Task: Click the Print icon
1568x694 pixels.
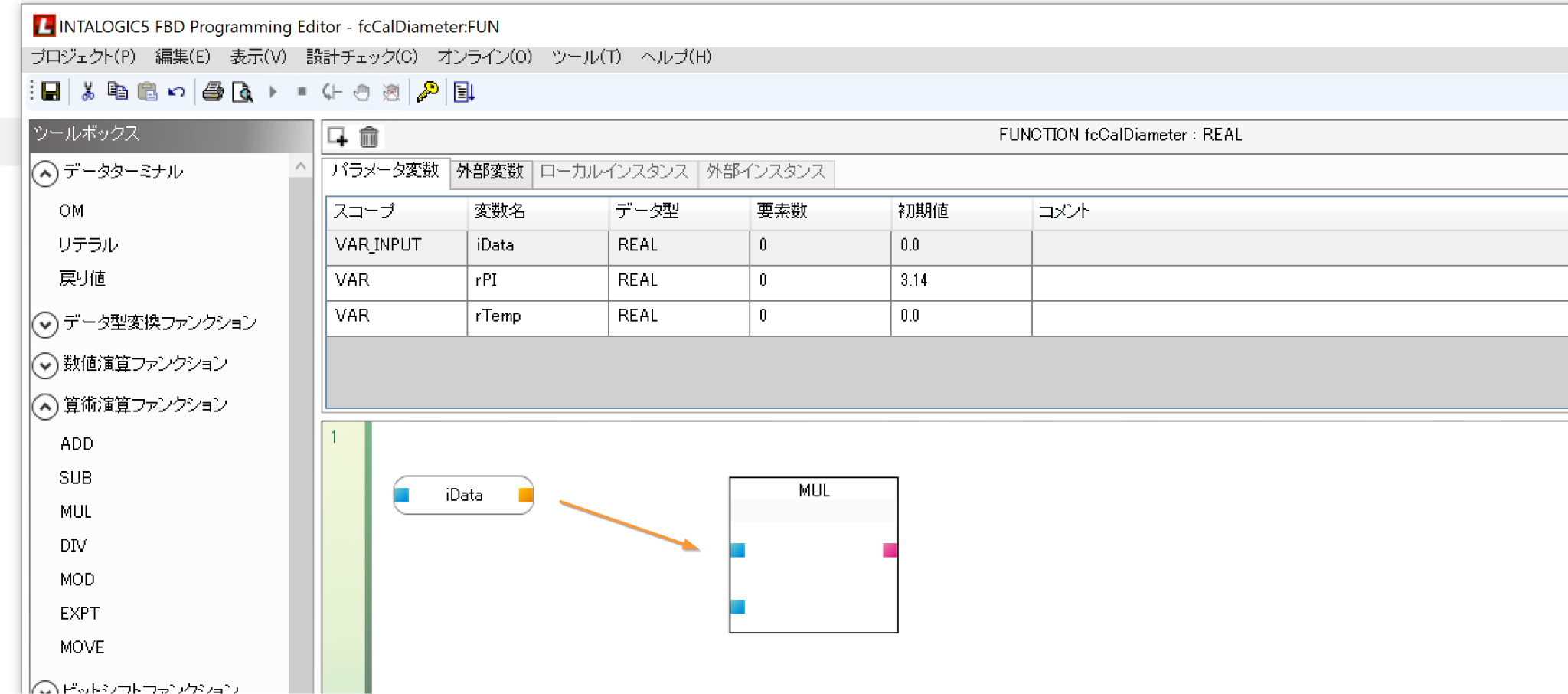Action: 213,92
